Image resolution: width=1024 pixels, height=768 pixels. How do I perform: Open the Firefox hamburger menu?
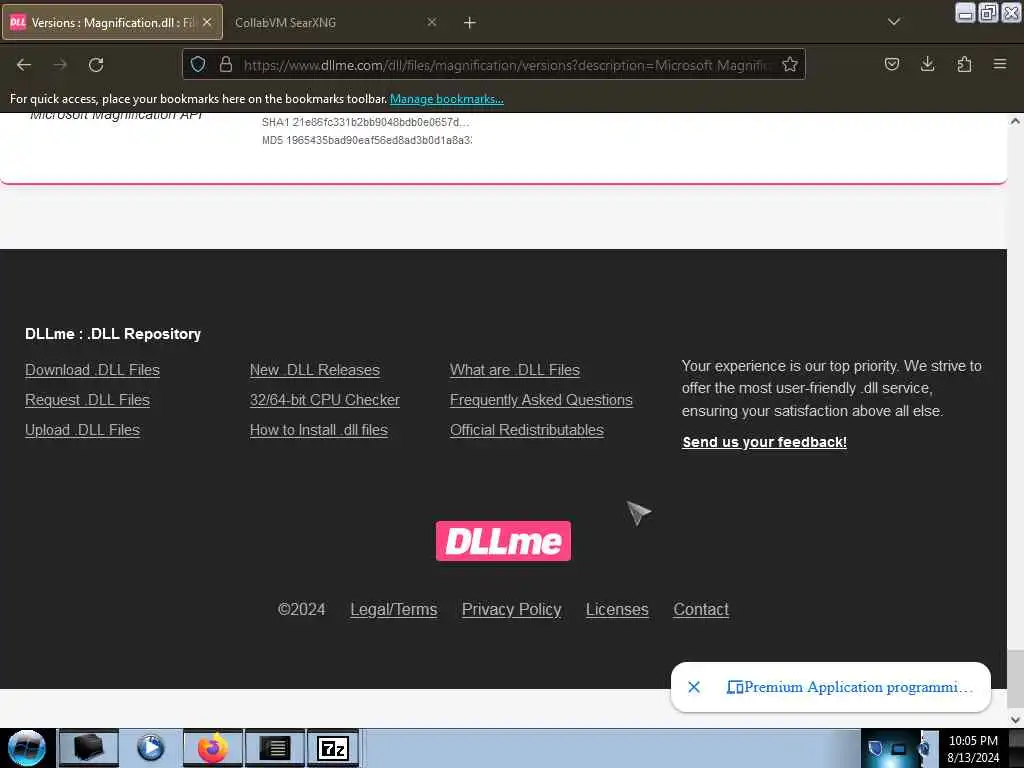(x=999, y=64)
